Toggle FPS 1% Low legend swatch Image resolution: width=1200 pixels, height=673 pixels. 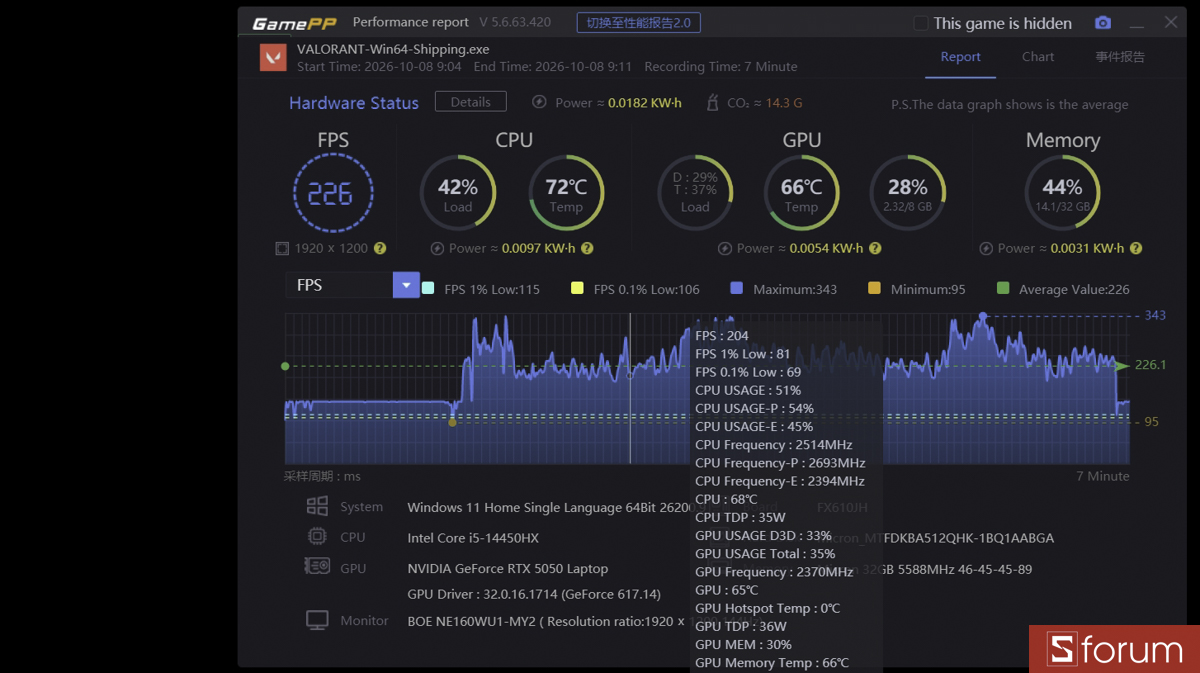(428, 288)
